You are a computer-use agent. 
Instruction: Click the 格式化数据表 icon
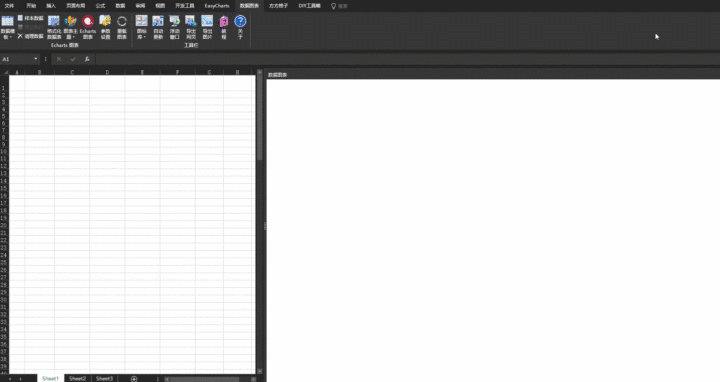pyautogui.click(x=54, y=27)
